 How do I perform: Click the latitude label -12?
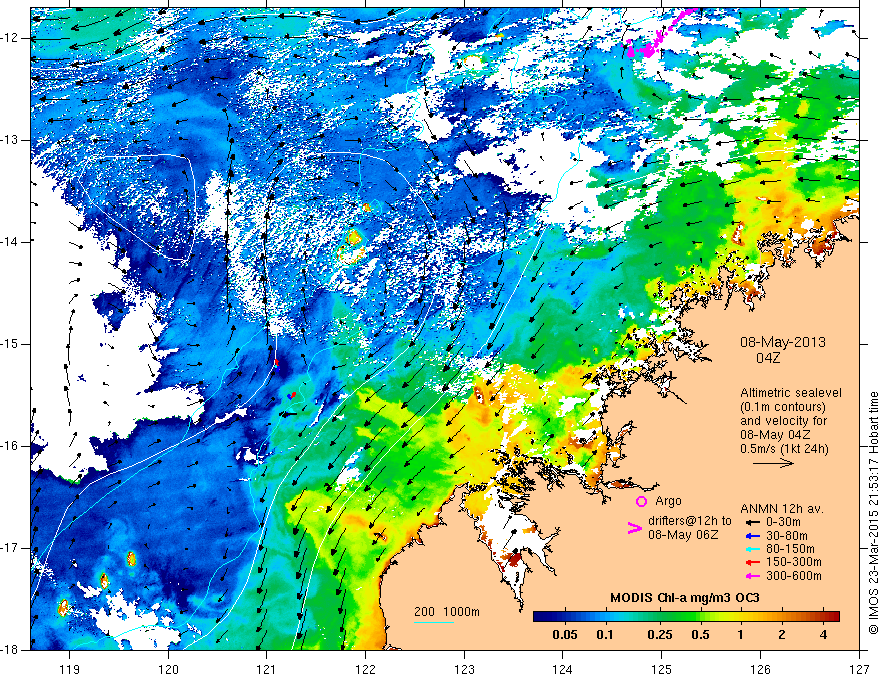10,38
